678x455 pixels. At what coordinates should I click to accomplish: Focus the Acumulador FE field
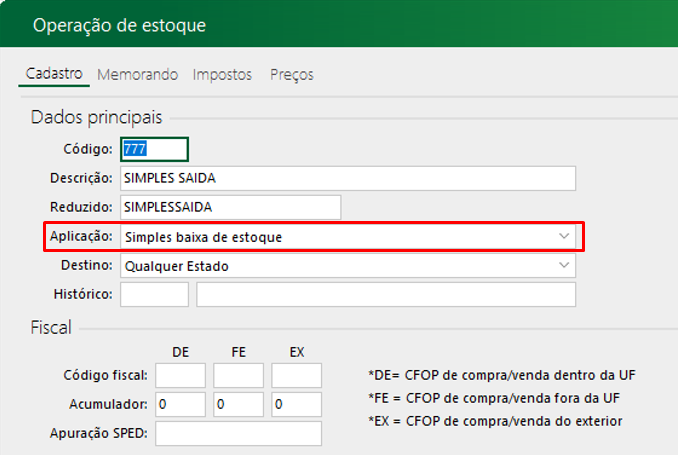[x=238, y=404]
